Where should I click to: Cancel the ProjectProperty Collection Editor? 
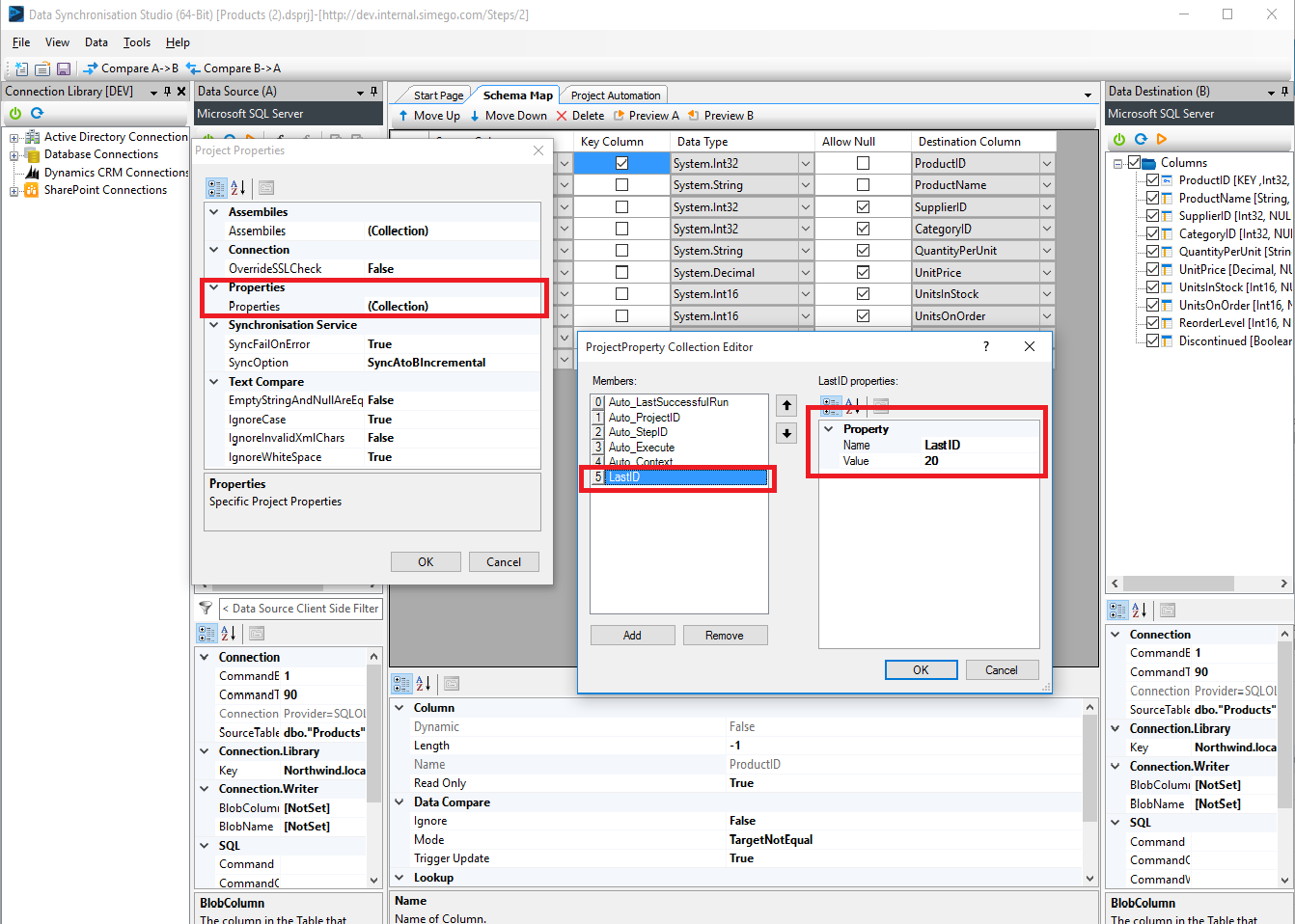(x=1002, y=670)
